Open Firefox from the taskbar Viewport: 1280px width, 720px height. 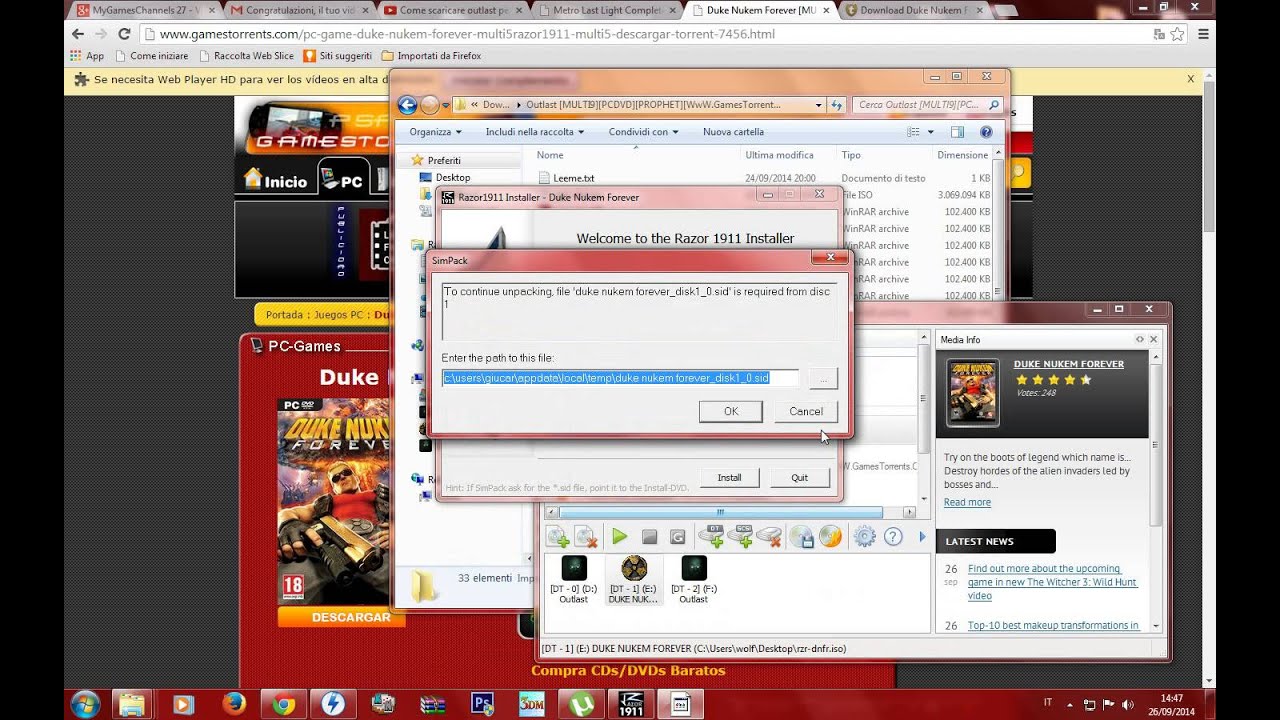pos(234,704)
